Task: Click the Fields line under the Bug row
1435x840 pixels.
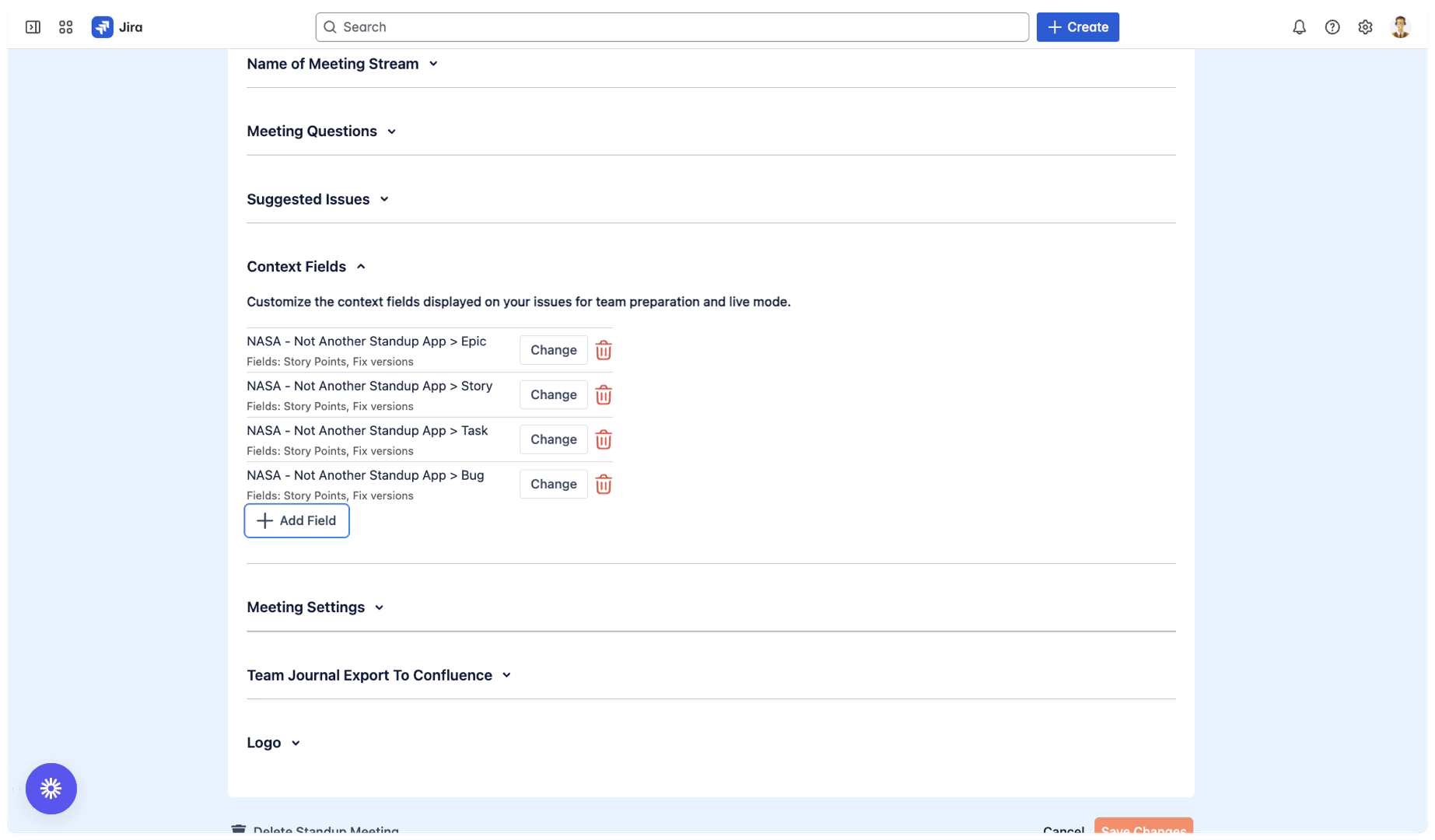Action: click(330, 496)
